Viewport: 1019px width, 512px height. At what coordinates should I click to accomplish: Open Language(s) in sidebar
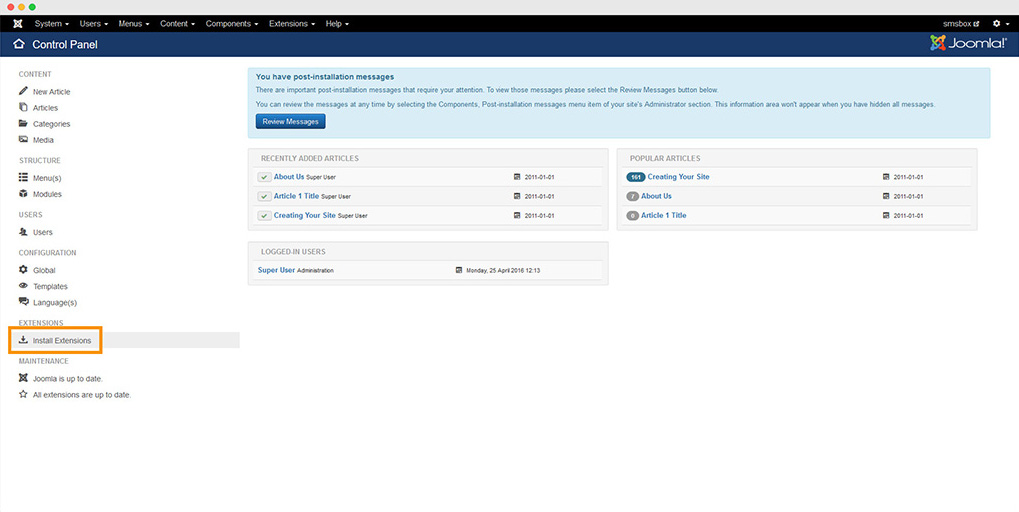[x=55, y=303]
